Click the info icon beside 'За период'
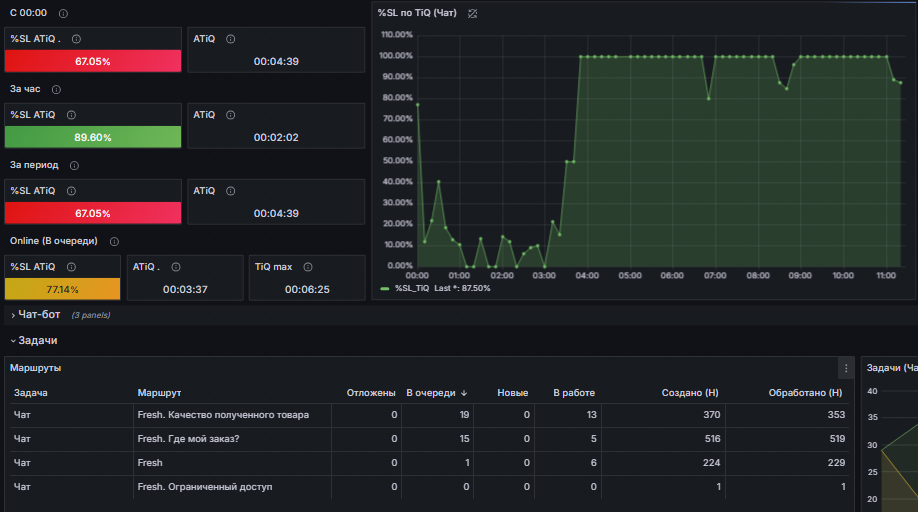Viewport: 918px width, 512px height. tap(74, 166)
